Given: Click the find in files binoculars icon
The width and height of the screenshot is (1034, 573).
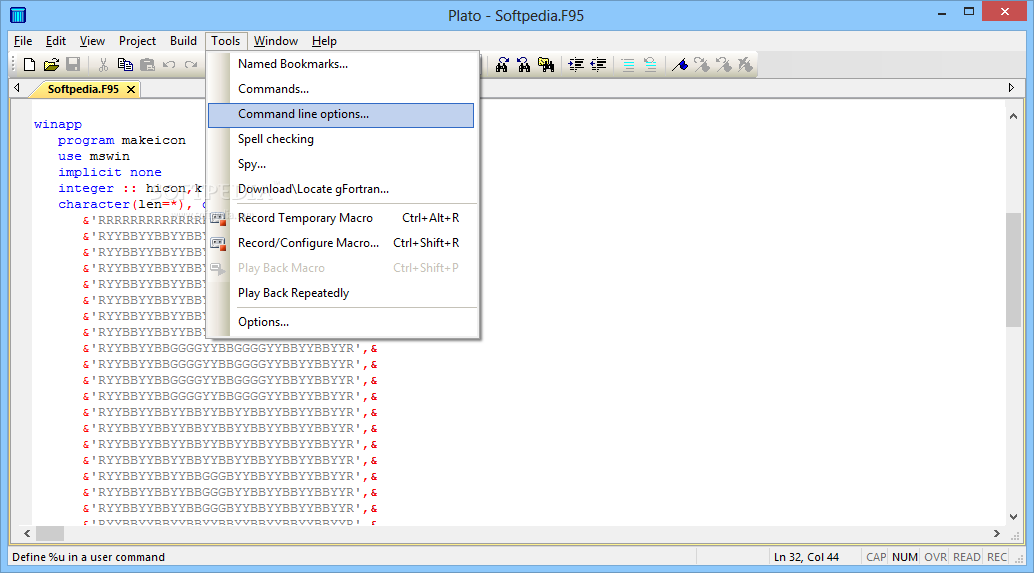Looking at the screenshot, I should tap(546, 65).
